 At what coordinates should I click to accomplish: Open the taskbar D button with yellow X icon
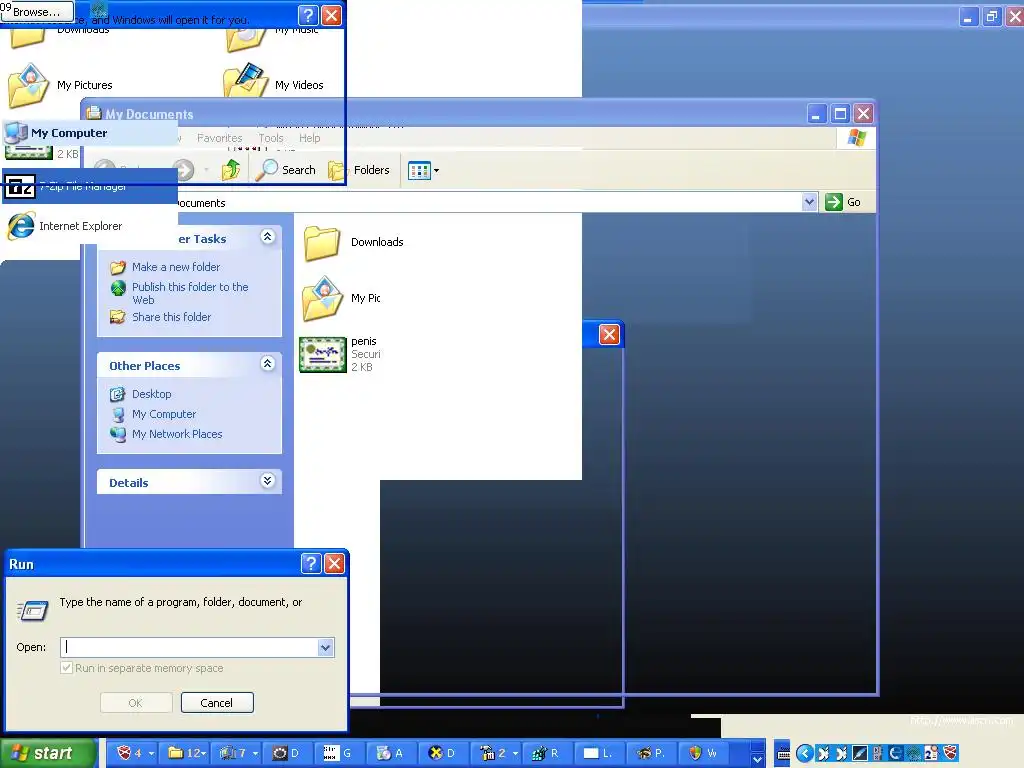coord(441,753)
